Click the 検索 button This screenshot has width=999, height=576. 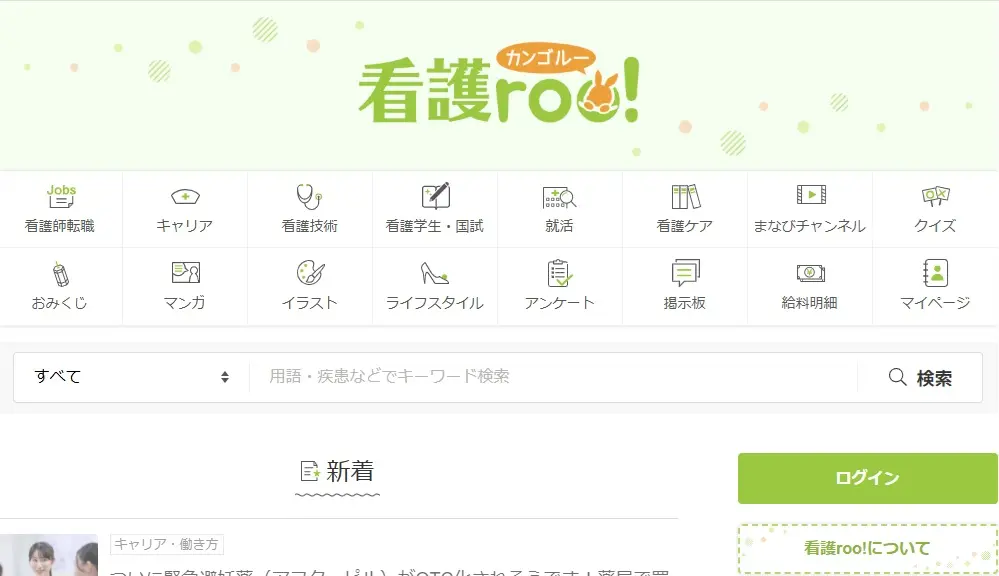[920, 377]
